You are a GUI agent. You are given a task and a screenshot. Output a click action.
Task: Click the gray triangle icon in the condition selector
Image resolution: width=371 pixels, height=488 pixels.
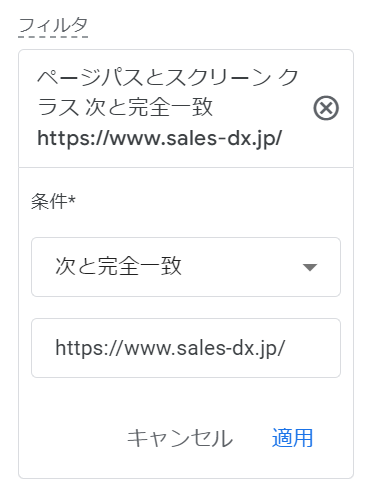[310, 267]
